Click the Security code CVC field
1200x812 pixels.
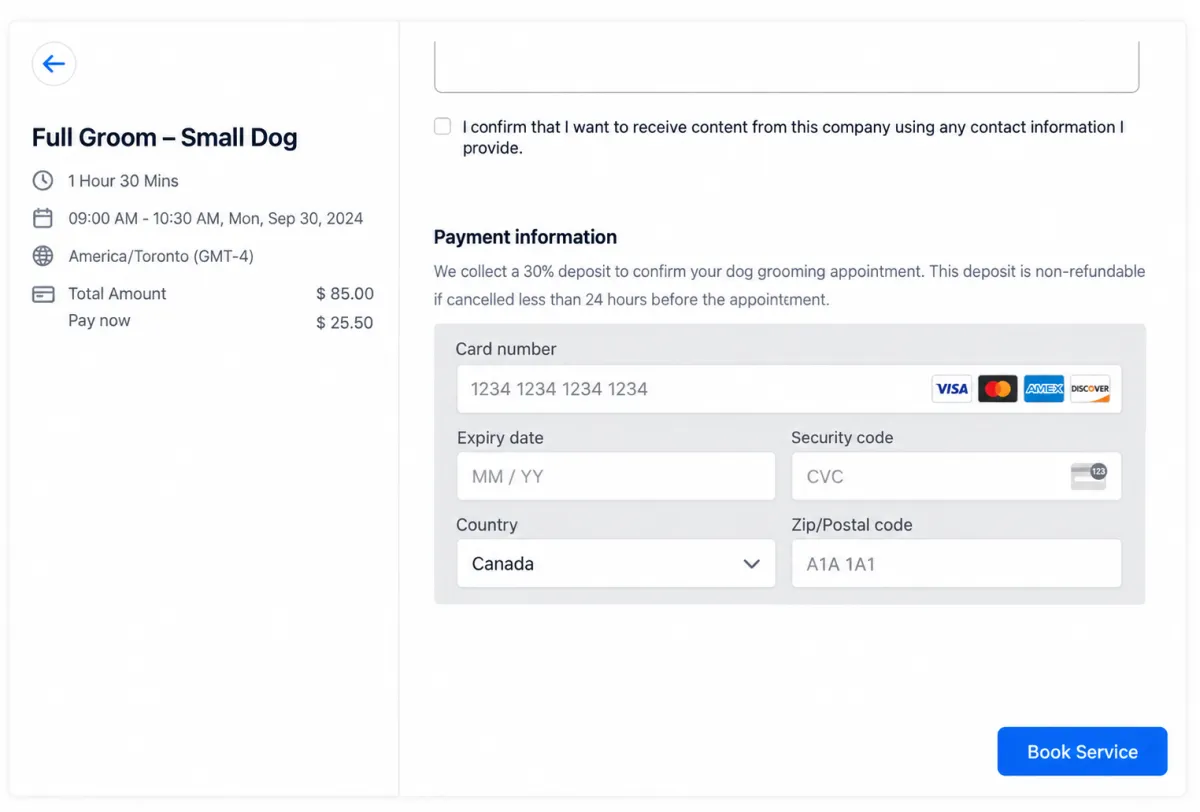(956, 476)
